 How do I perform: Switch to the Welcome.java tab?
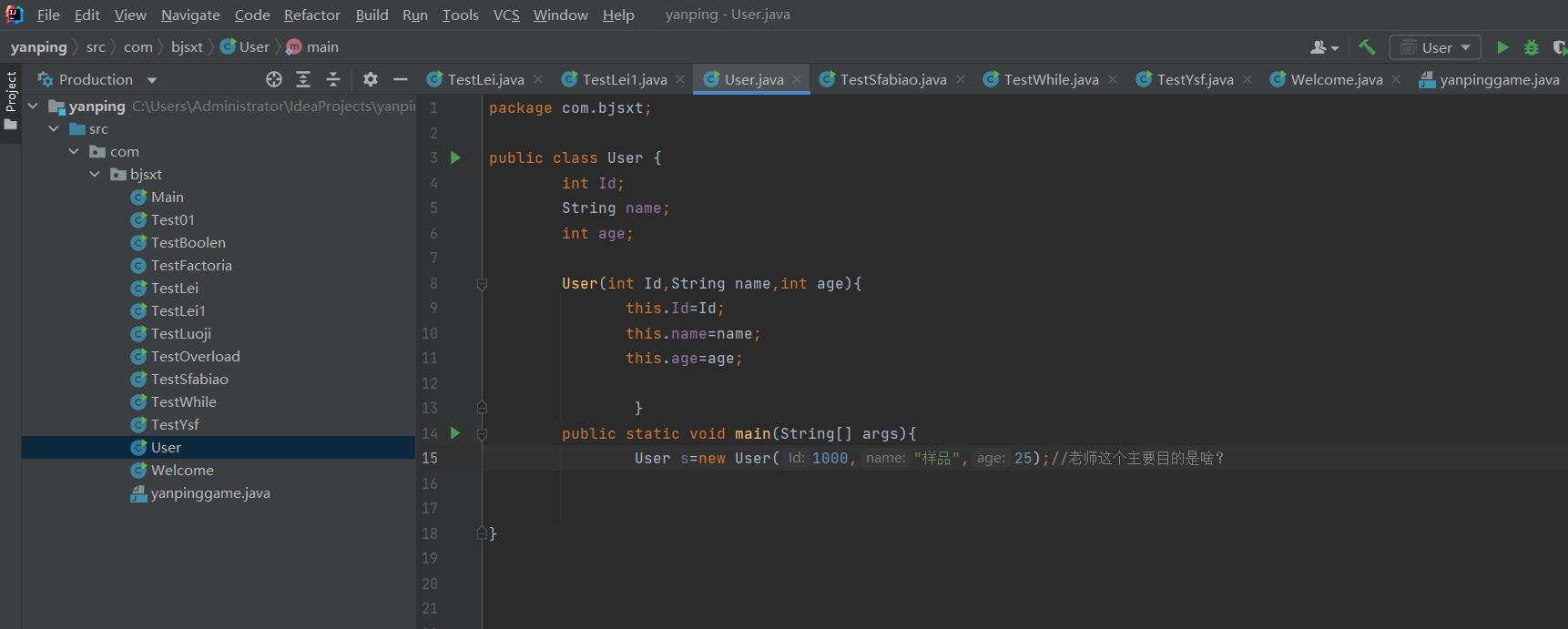pos(1336,79)
